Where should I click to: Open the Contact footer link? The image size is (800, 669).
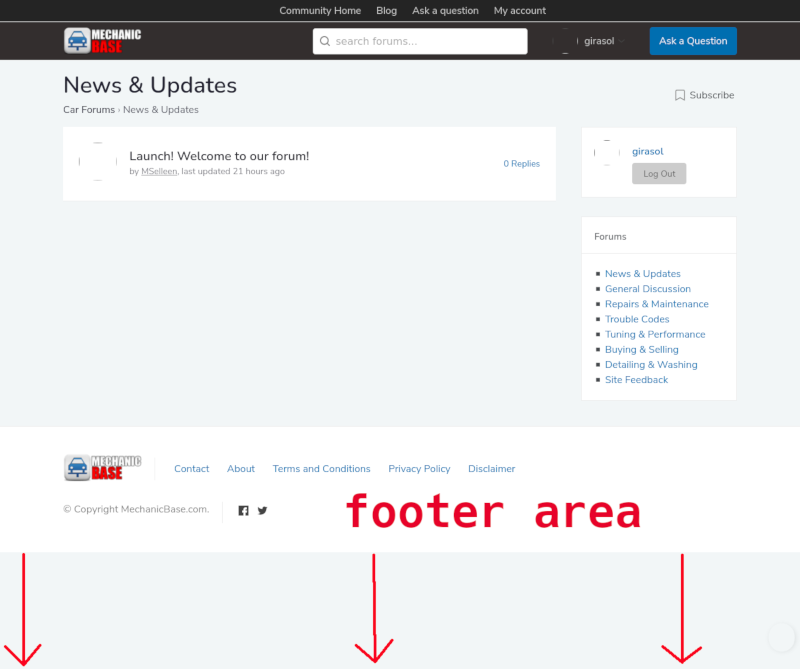192,469
